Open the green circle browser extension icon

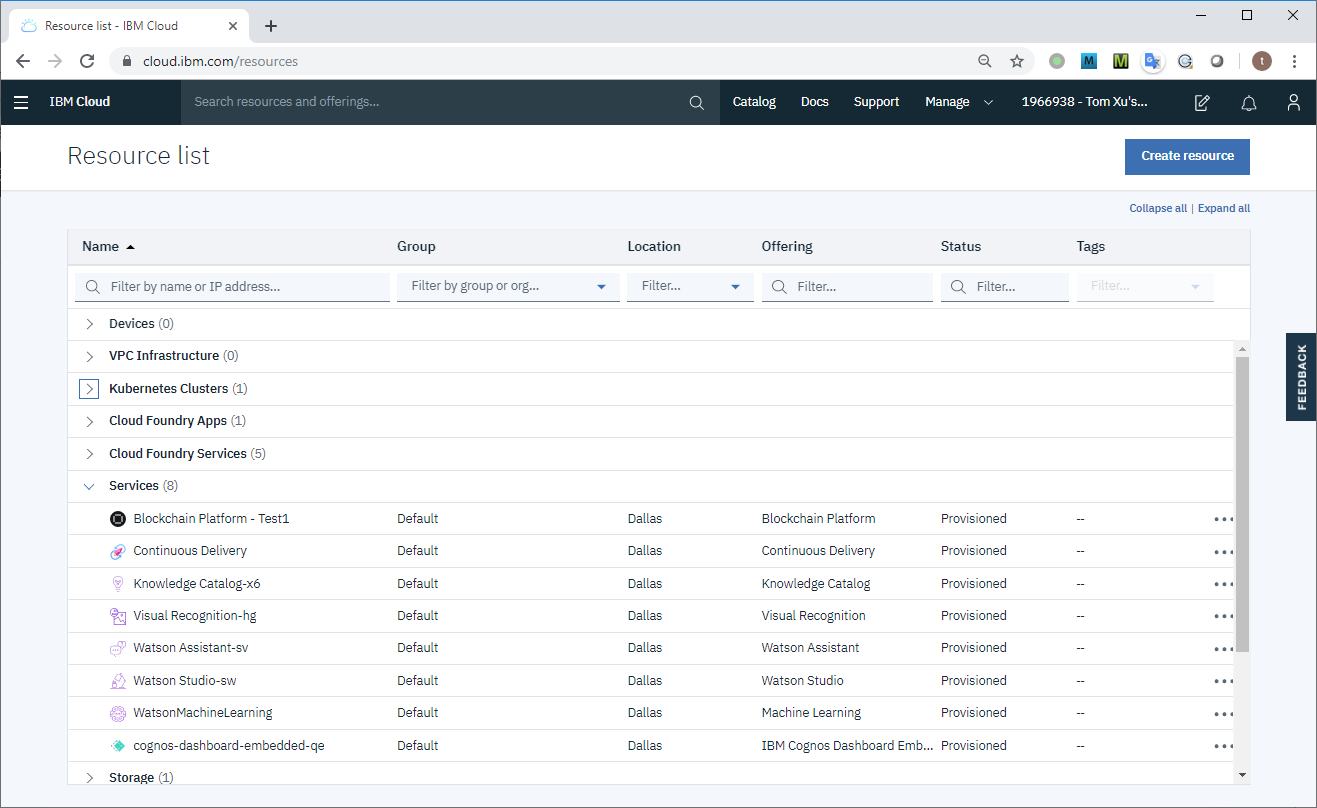[x=1057, y=61]
